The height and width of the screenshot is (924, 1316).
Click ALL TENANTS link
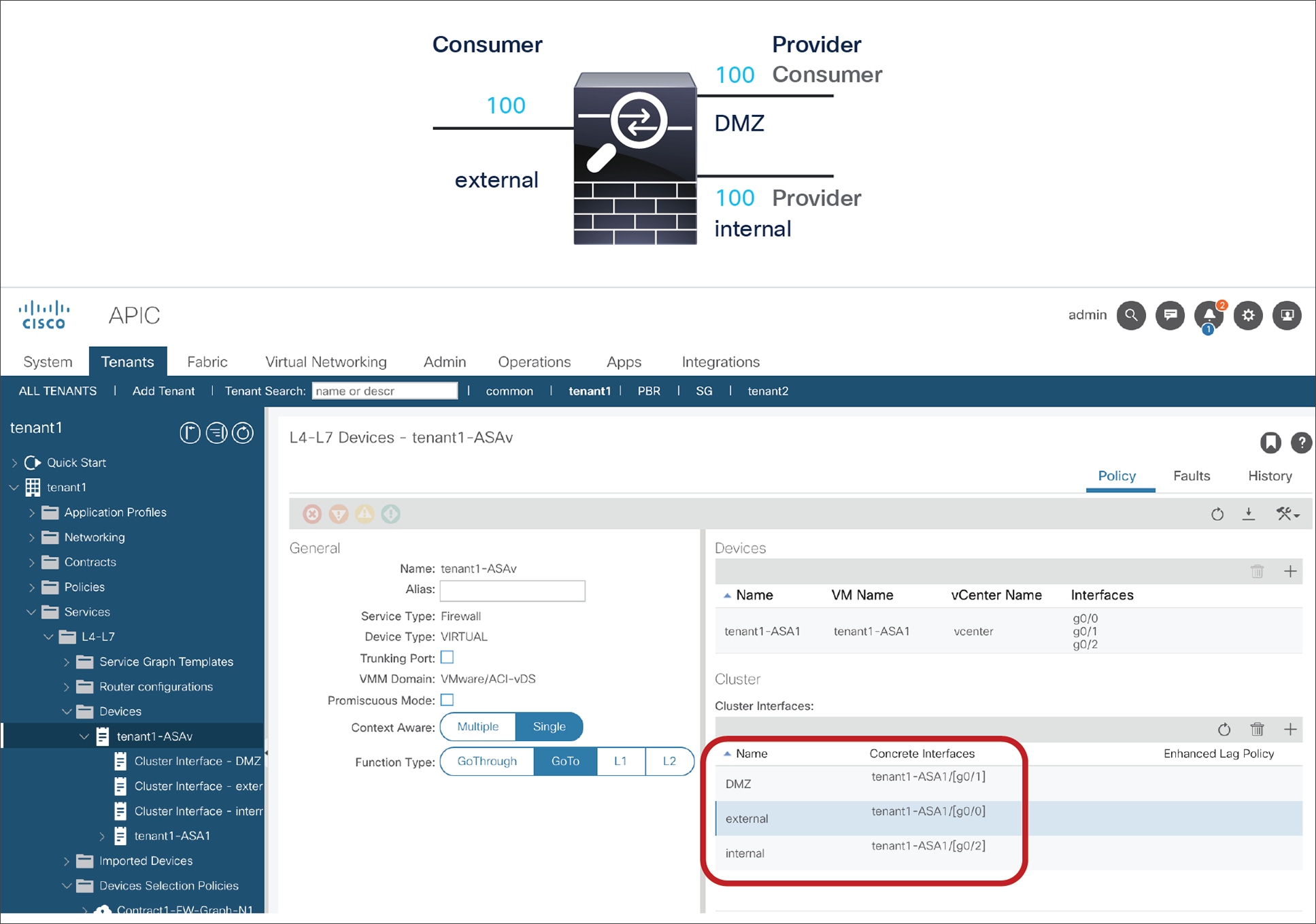58,391
